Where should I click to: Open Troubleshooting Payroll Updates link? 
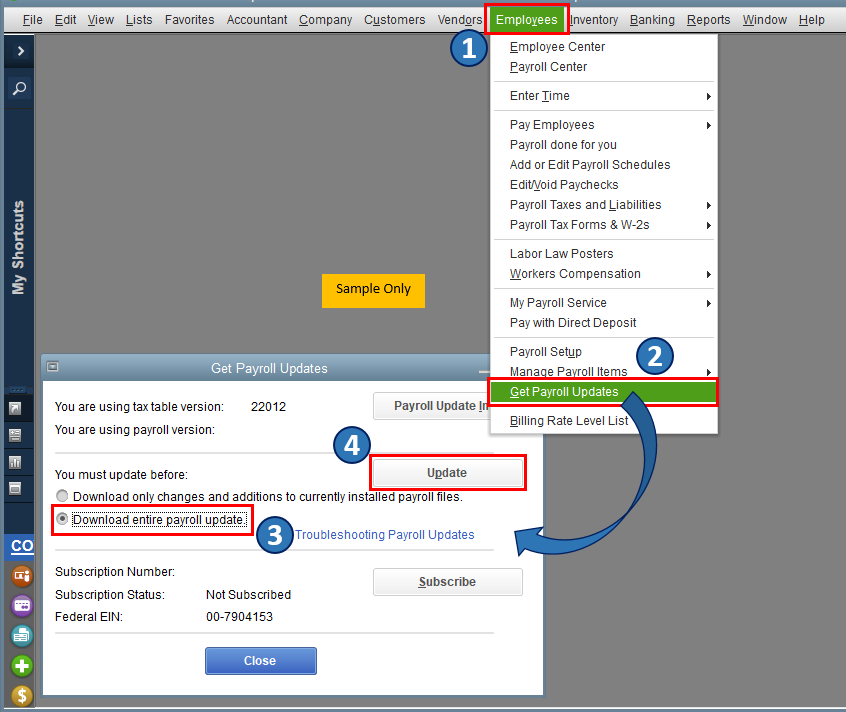click(x=385, y=535)
